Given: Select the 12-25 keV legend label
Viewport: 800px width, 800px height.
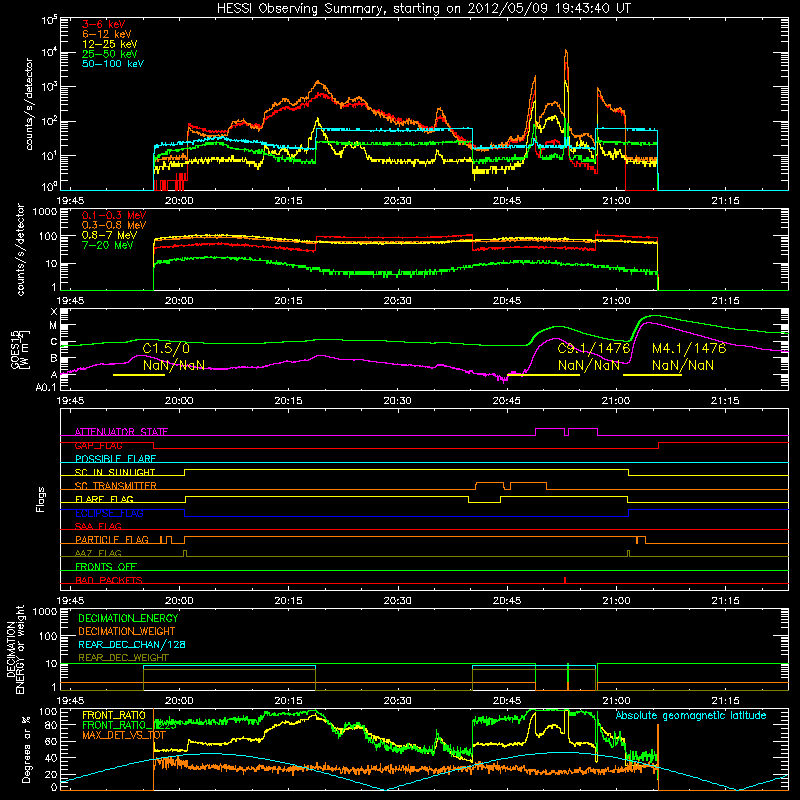Looking at the screenshot, I should pos(110,44).
